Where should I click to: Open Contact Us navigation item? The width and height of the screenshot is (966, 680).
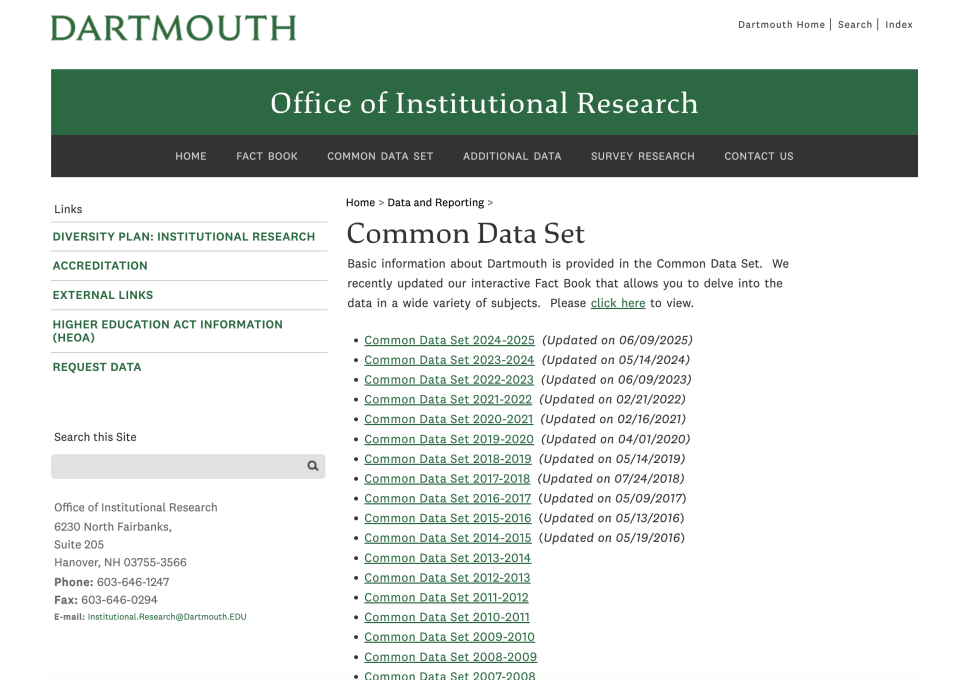[x=758, y=156]
